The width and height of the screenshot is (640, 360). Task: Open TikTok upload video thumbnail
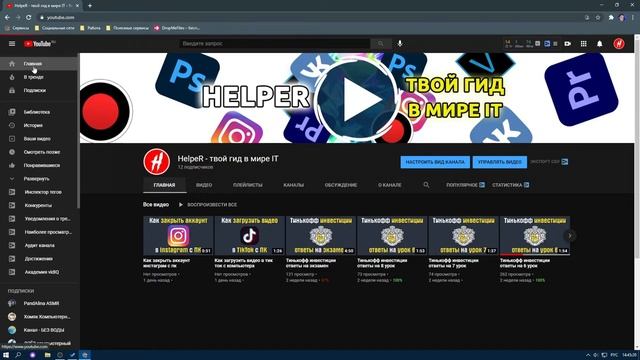pos(249,236)
